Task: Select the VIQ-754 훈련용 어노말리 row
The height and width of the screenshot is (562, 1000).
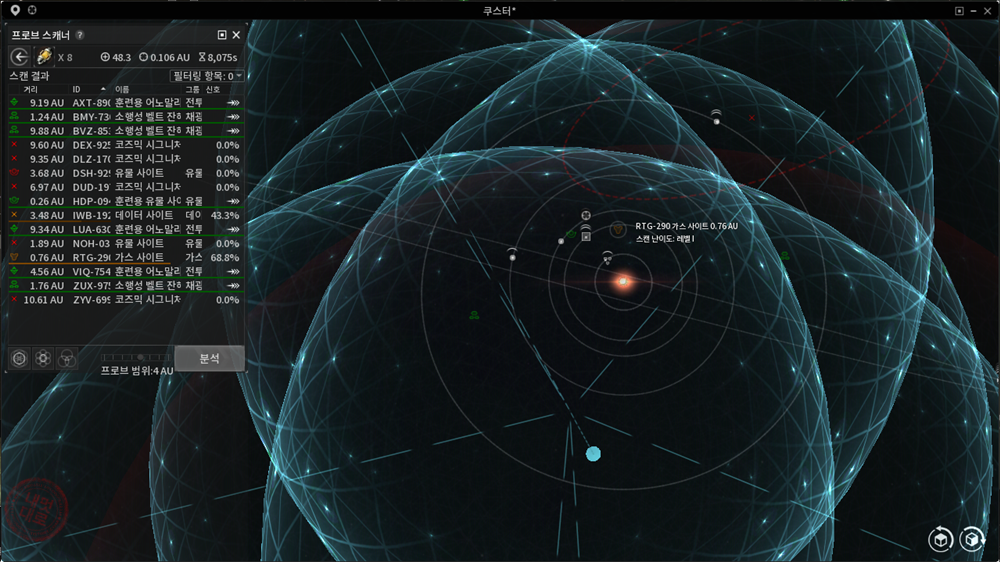Action: click(126, 271)
